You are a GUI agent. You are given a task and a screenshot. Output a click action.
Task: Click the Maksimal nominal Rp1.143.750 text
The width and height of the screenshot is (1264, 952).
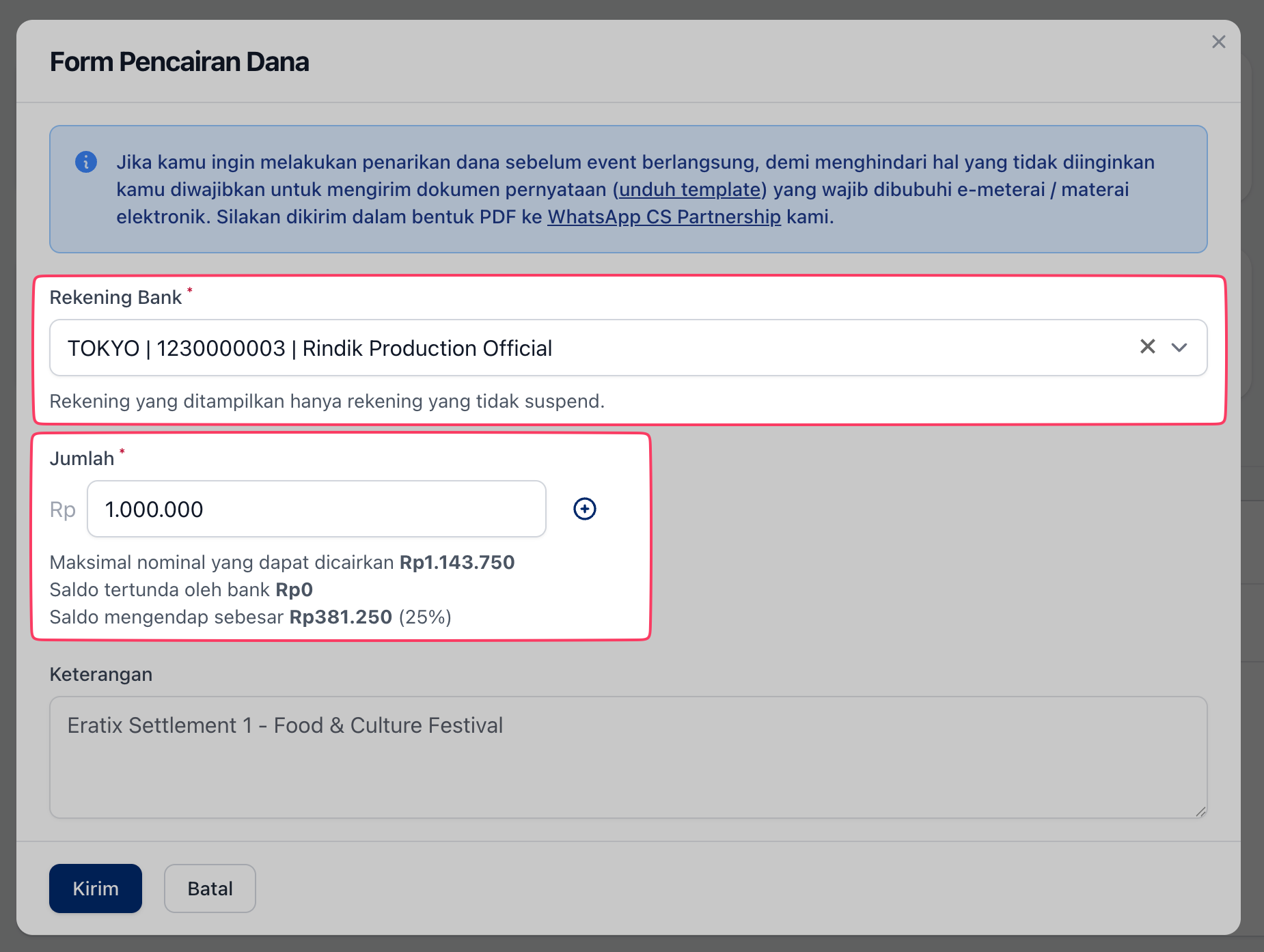click(x=282, y=562)
